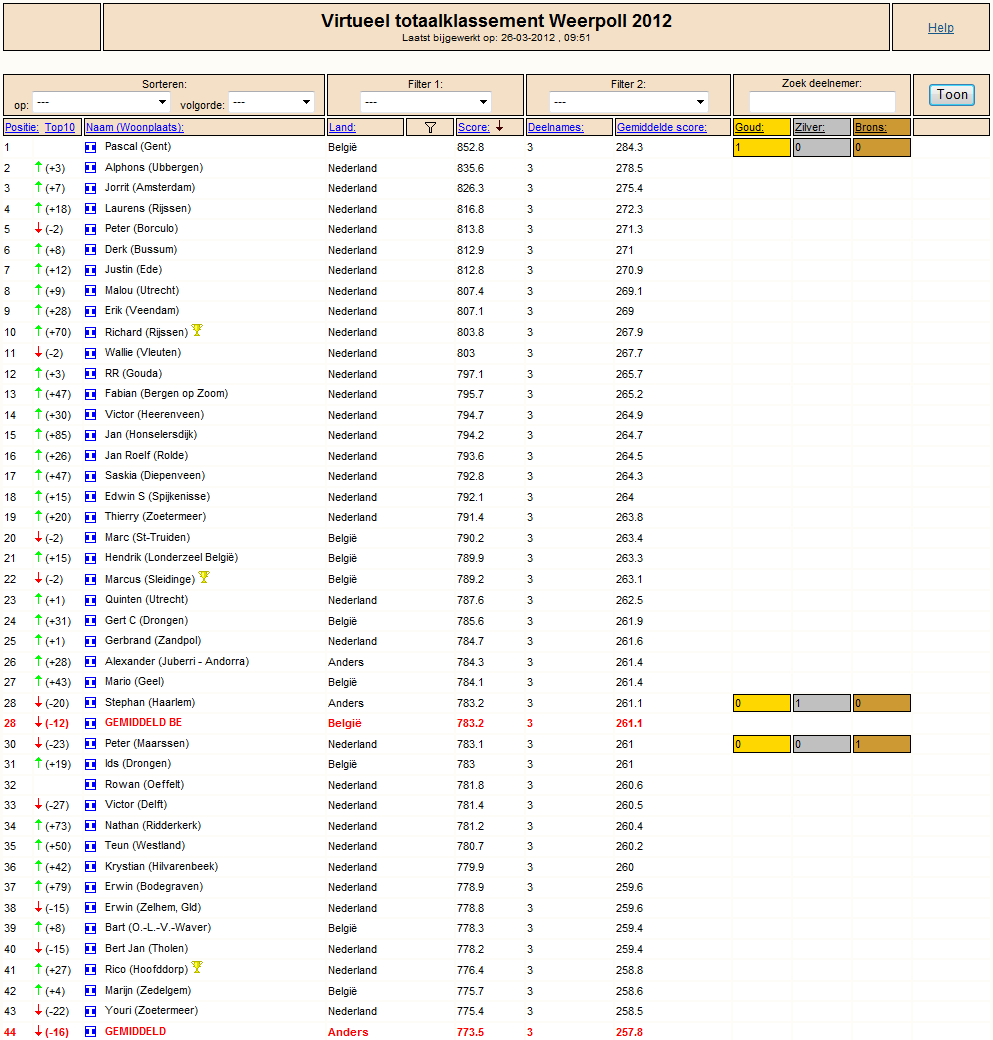The image size is (993, 1040).
Task: Open the 'volgorde' sort order dropdown
Action: (x=271, y=102)
